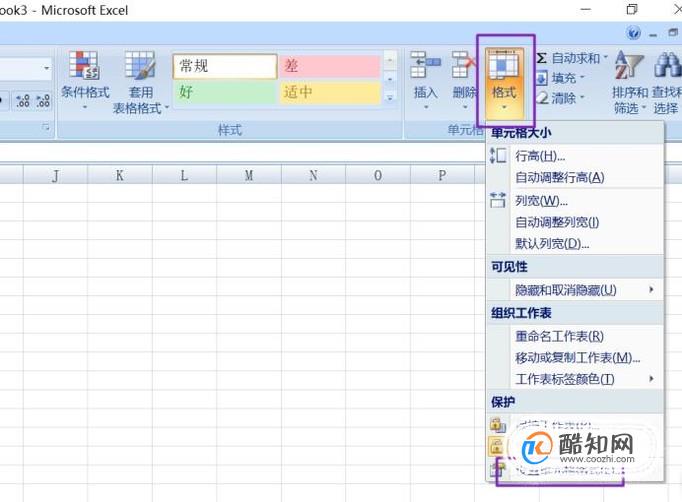The height and width of the screenshot is (502, 682).
Task: Expand the Fill dropdown arrow
Action: [582, 78]
